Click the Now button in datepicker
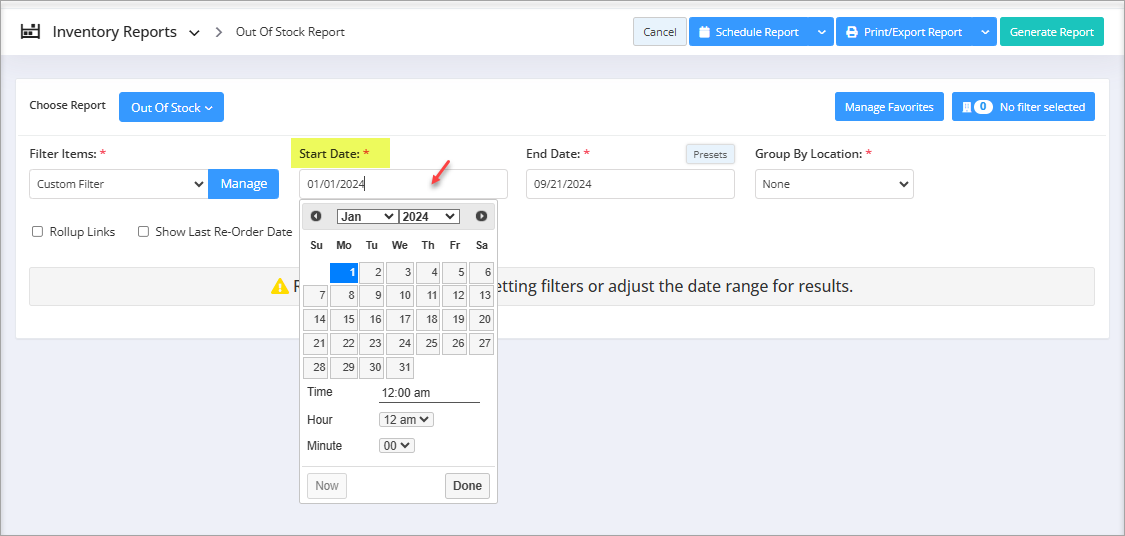Image resolution: width=1125 pixels, height=536 pixels. point(326,486)
